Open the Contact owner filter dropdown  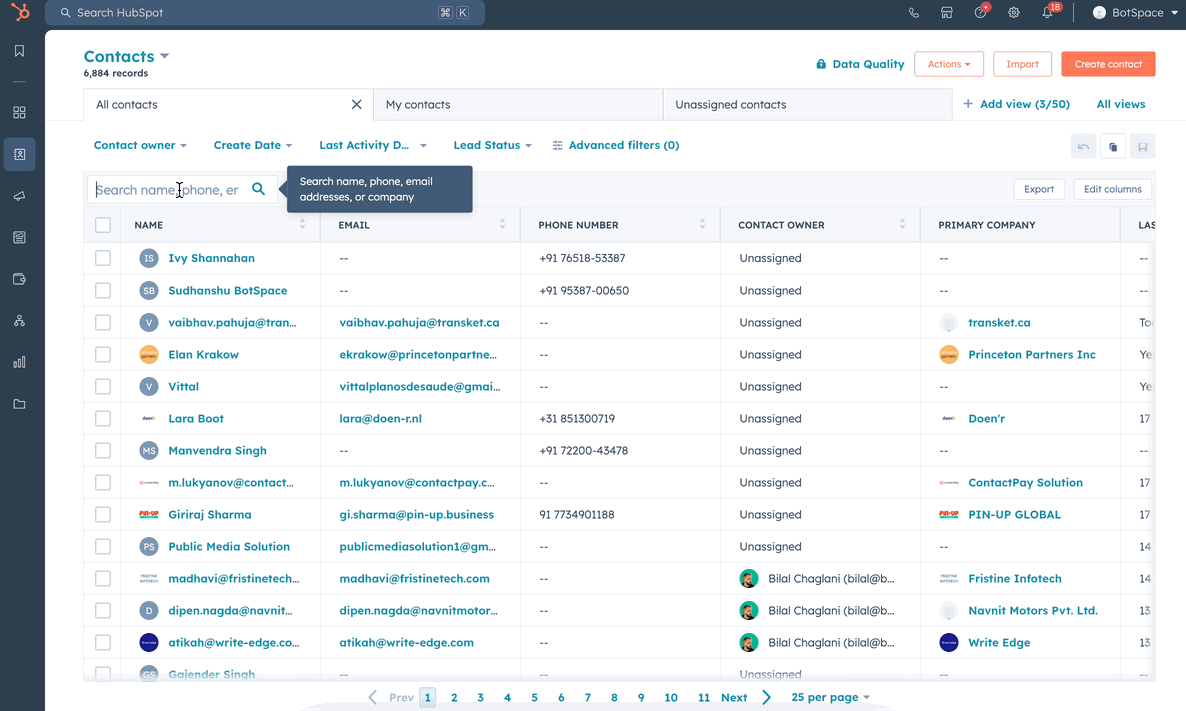140,145
